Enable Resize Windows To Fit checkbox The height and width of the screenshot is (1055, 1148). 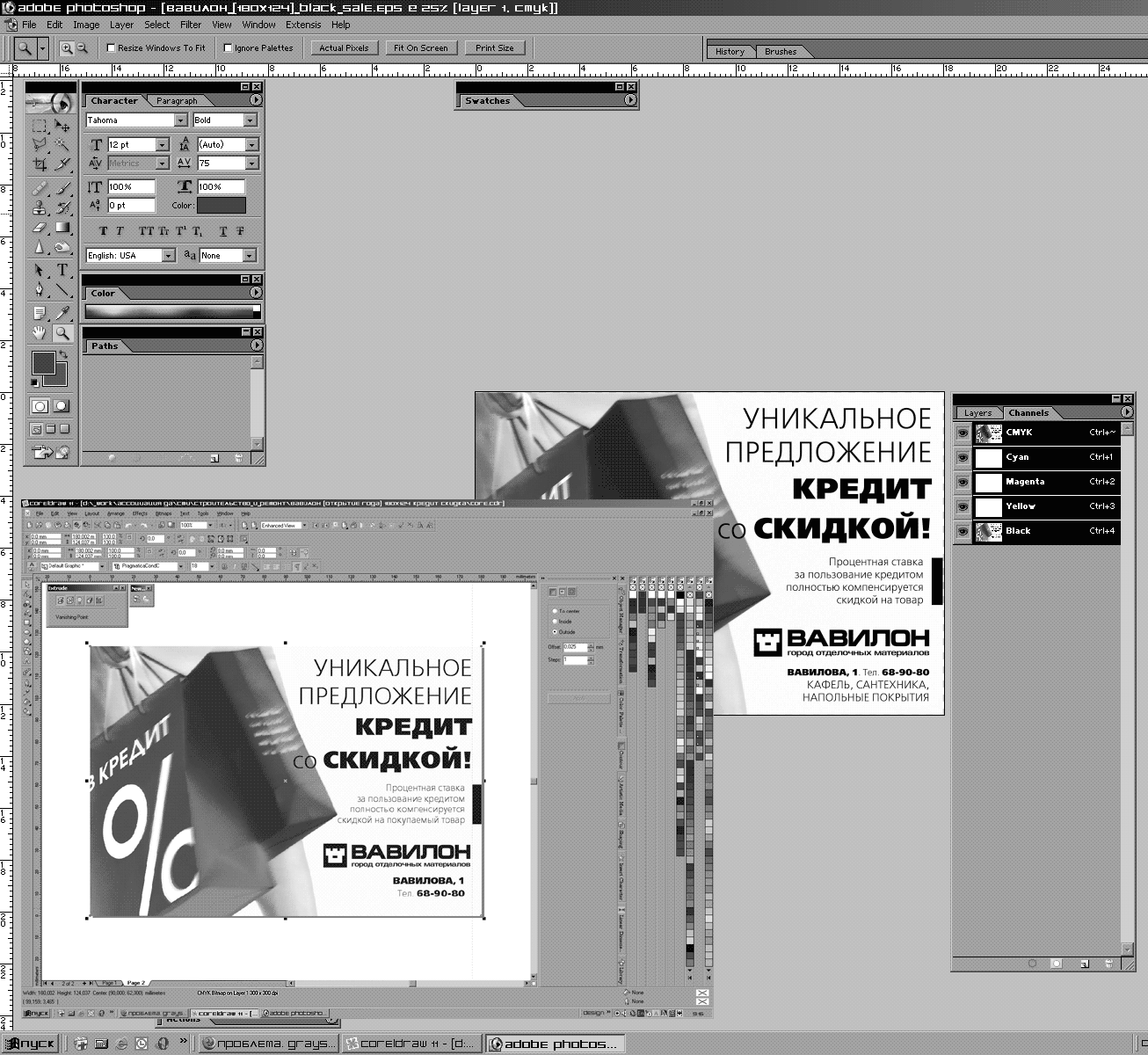tap(112, 48)
